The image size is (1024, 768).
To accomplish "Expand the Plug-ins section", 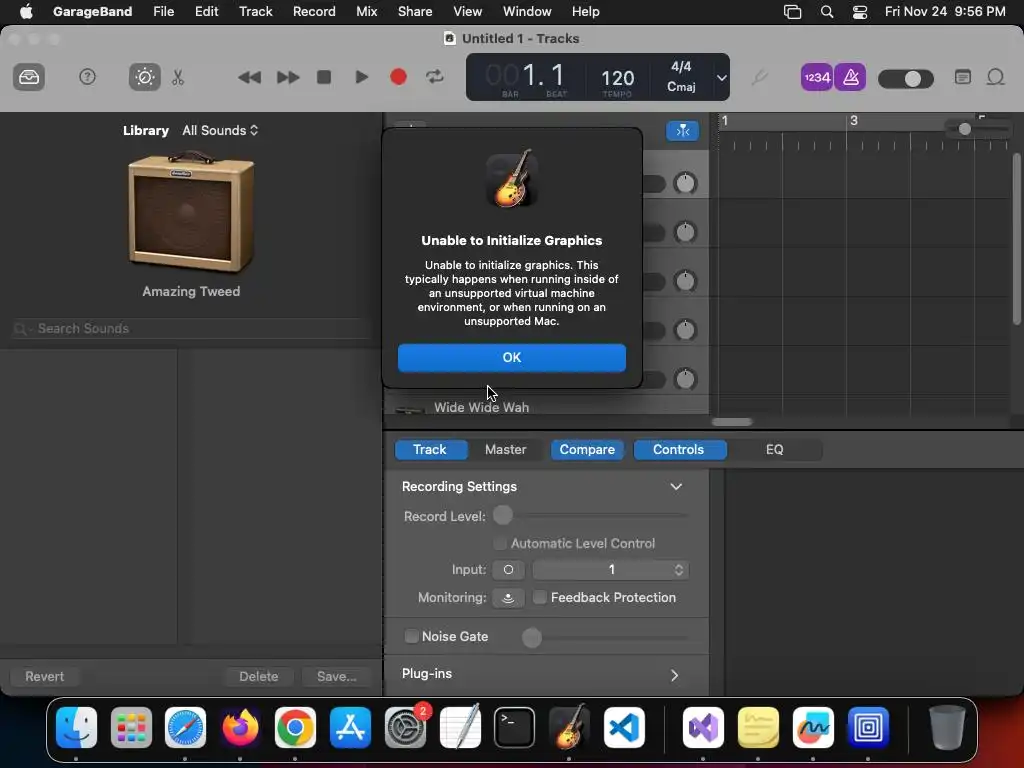I will coord(675,675).
